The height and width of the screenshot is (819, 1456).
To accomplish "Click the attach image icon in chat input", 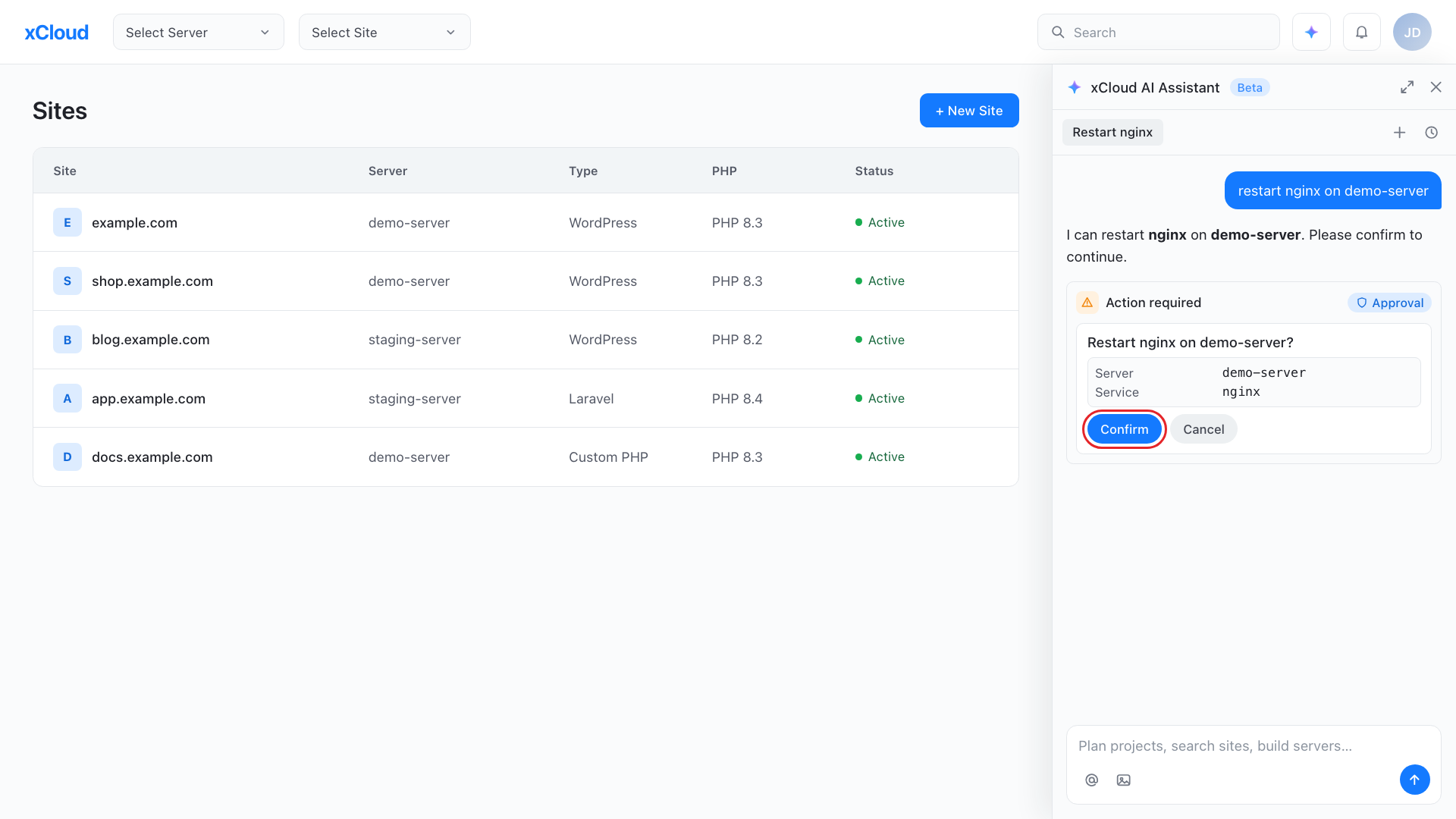I will [1123, 780].
